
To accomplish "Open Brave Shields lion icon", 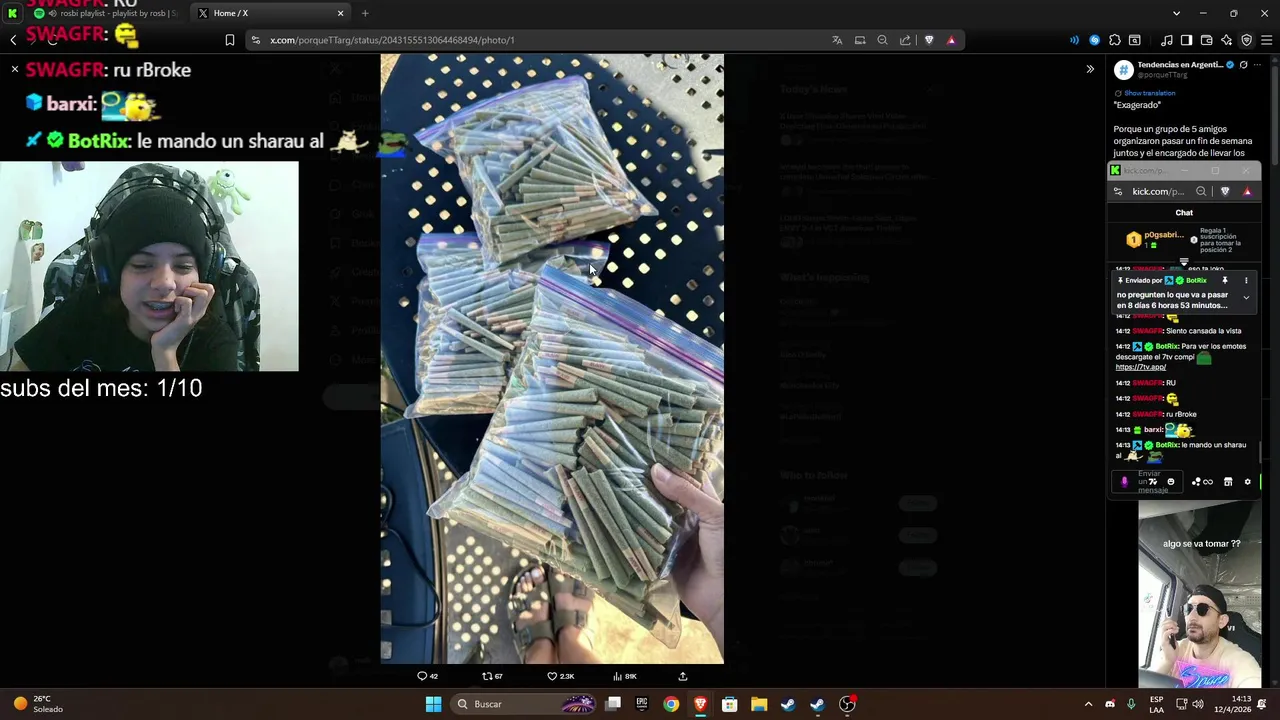I will [929, 40].
